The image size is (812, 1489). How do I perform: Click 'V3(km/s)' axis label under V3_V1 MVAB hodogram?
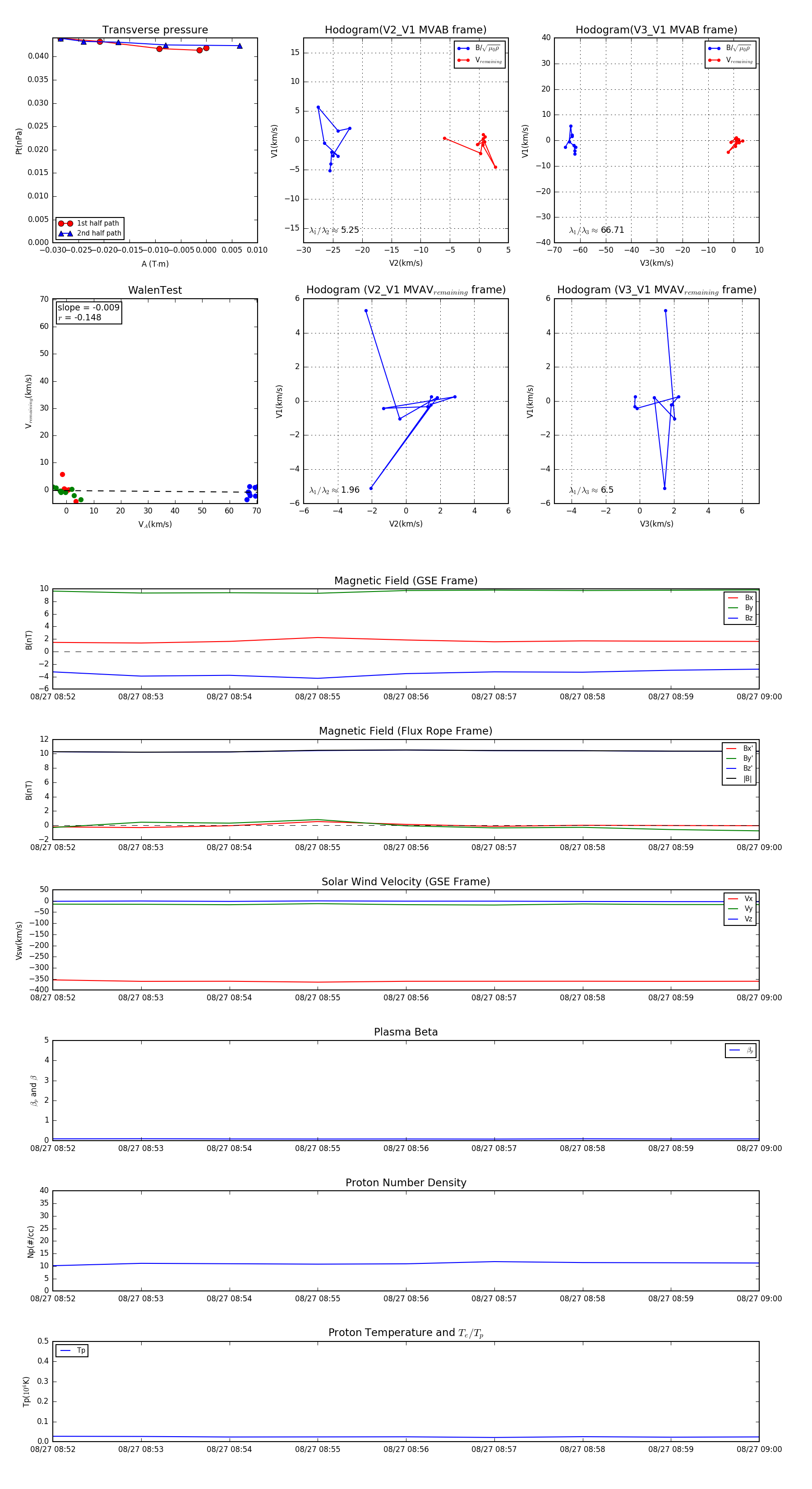(x=656, y=263)
